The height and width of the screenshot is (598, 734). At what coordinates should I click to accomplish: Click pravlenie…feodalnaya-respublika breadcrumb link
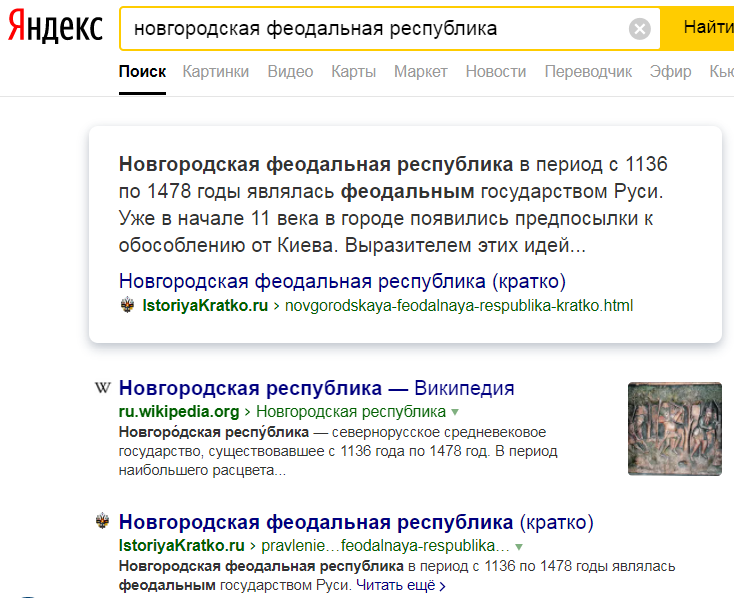[x=385, y=546]
